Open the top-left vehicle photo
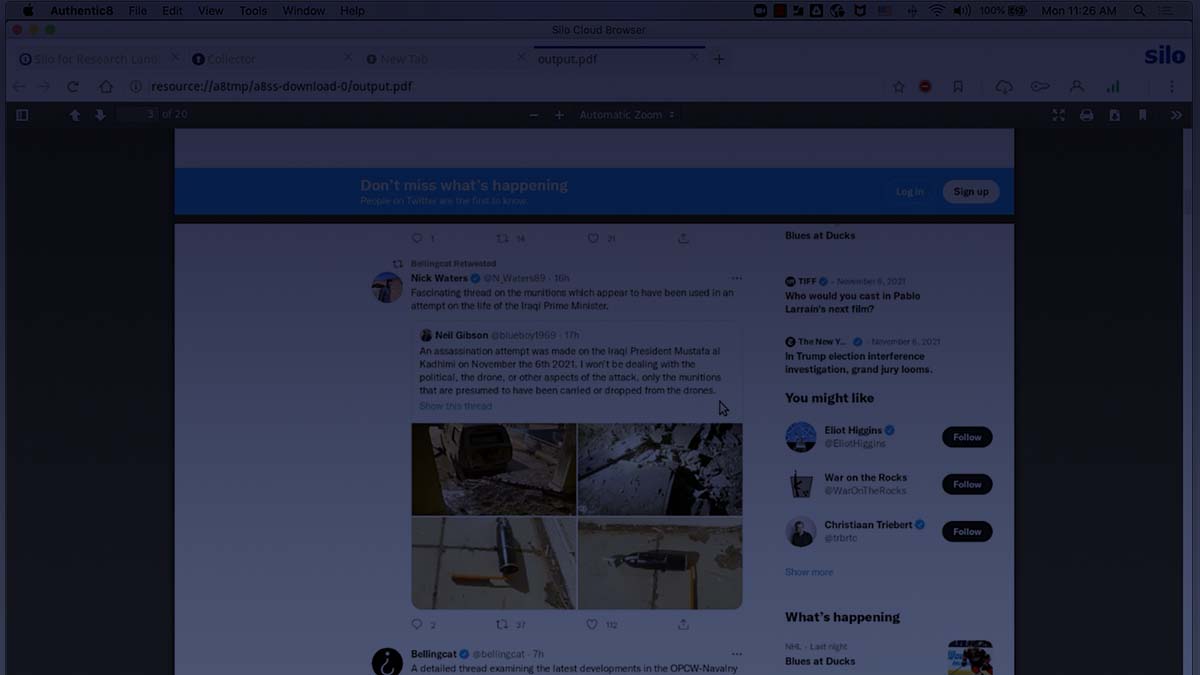 [494, 469]
